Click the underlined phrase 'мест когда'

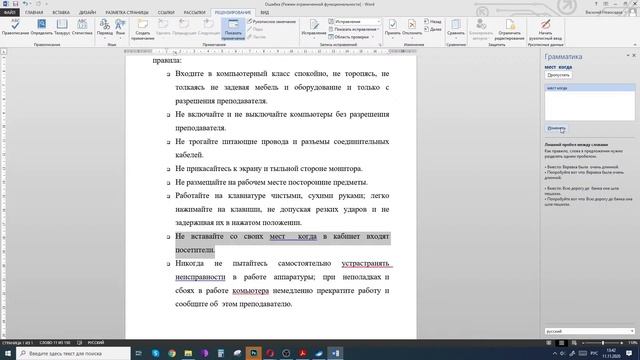pyautogui.click(x=293, y=236)
